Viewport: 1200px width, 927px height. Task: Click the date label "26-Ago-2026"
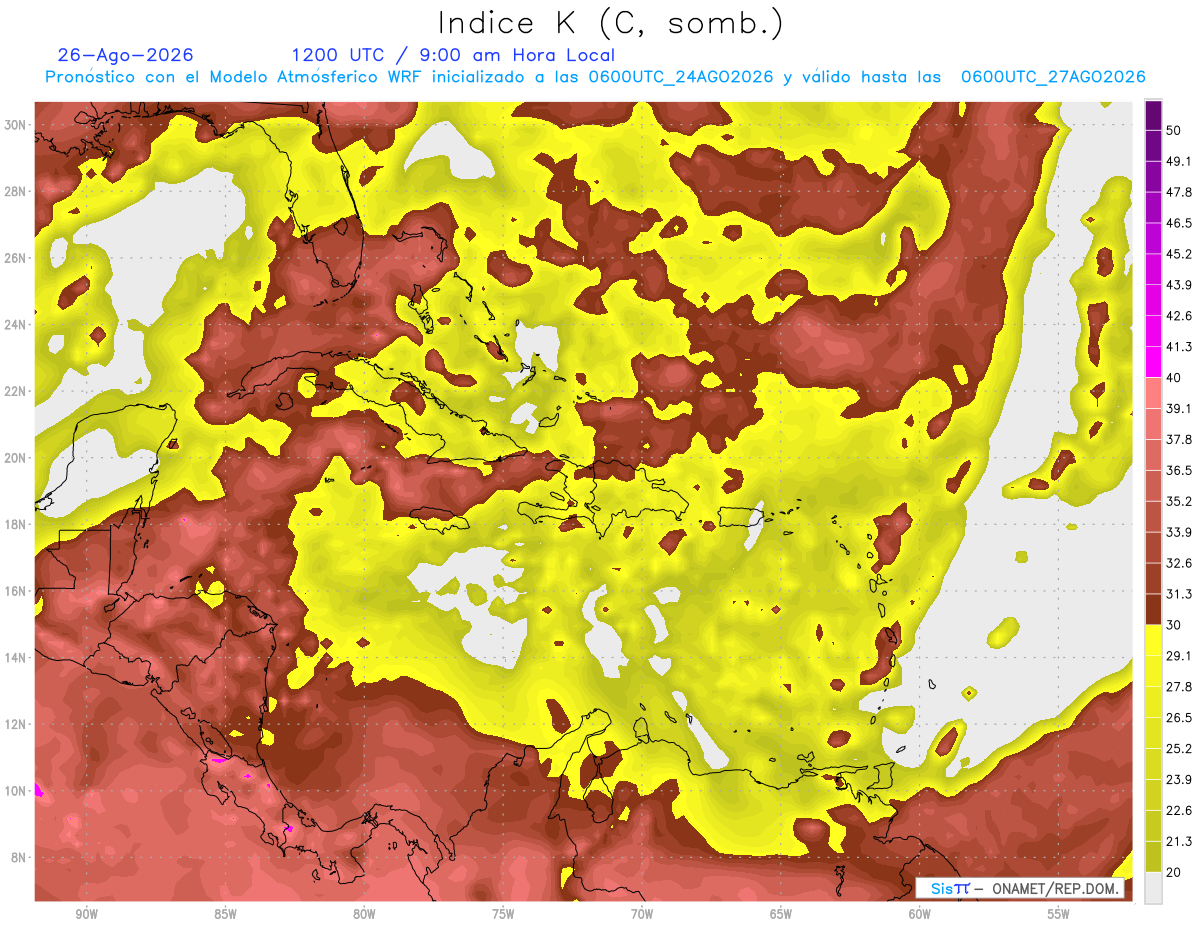pyautogui.click(x=126, y=55)
